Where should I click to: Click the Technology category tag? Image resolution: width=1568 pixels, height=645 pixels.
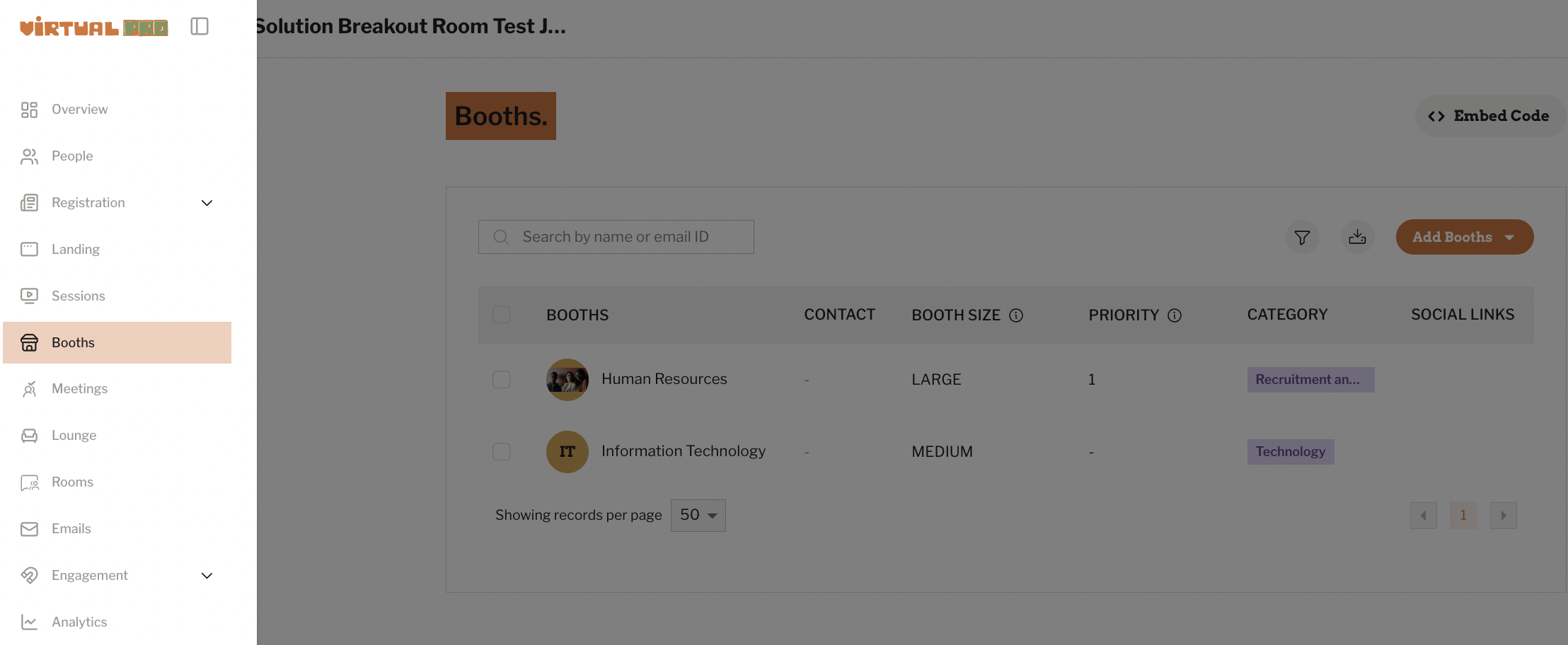(x=1291, y=452)
